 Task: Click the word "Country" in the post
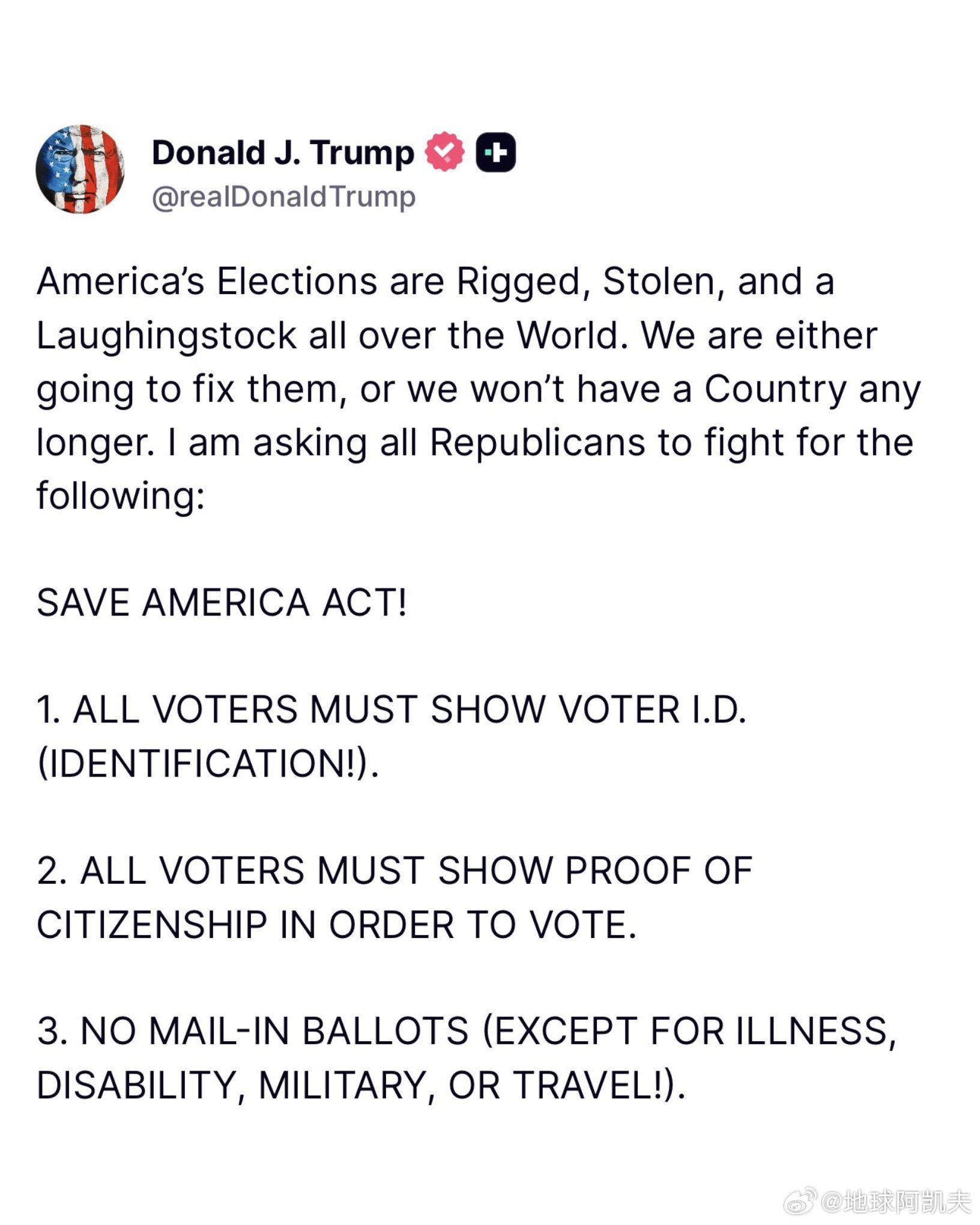click(775, 389)
